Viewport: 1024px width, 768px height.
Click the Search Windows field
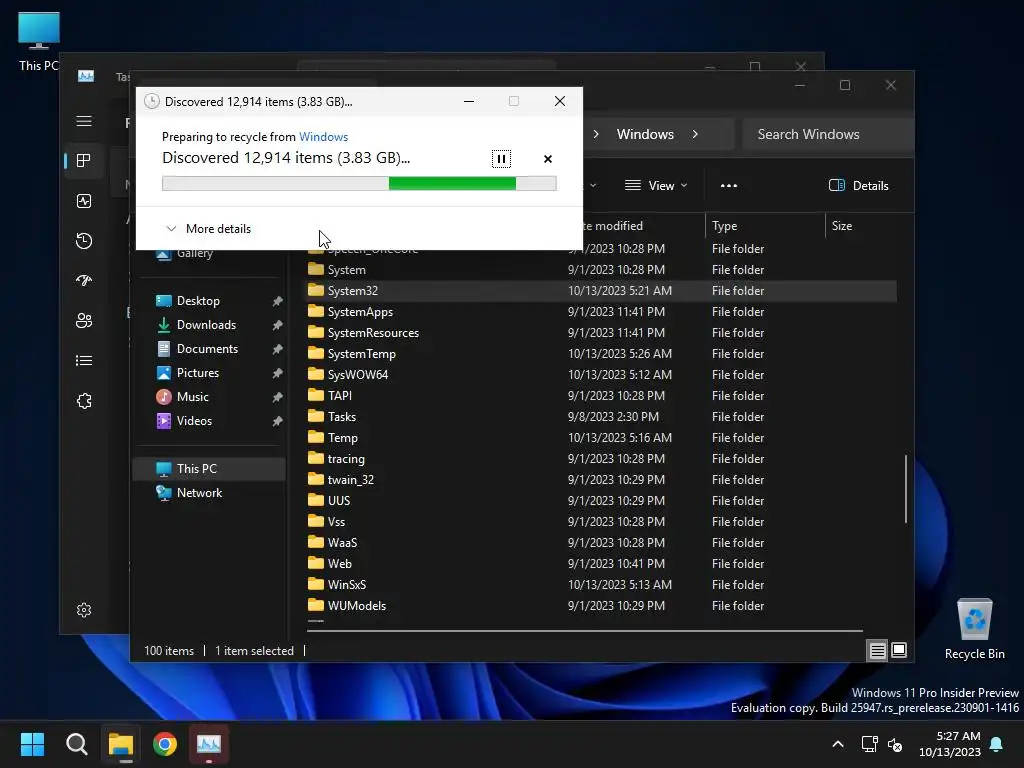coord(827,134)
